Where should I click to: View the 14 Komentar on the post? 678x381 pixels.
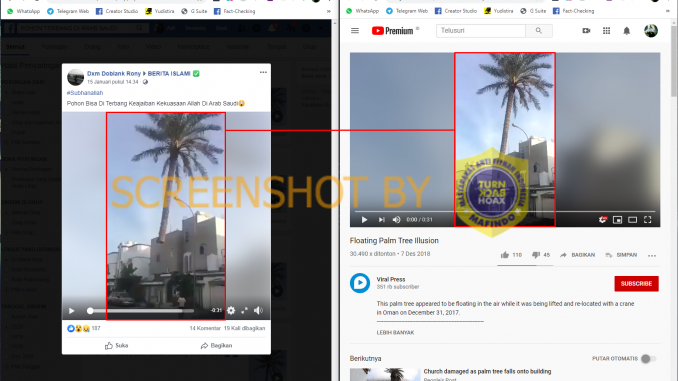click(205, 328)
